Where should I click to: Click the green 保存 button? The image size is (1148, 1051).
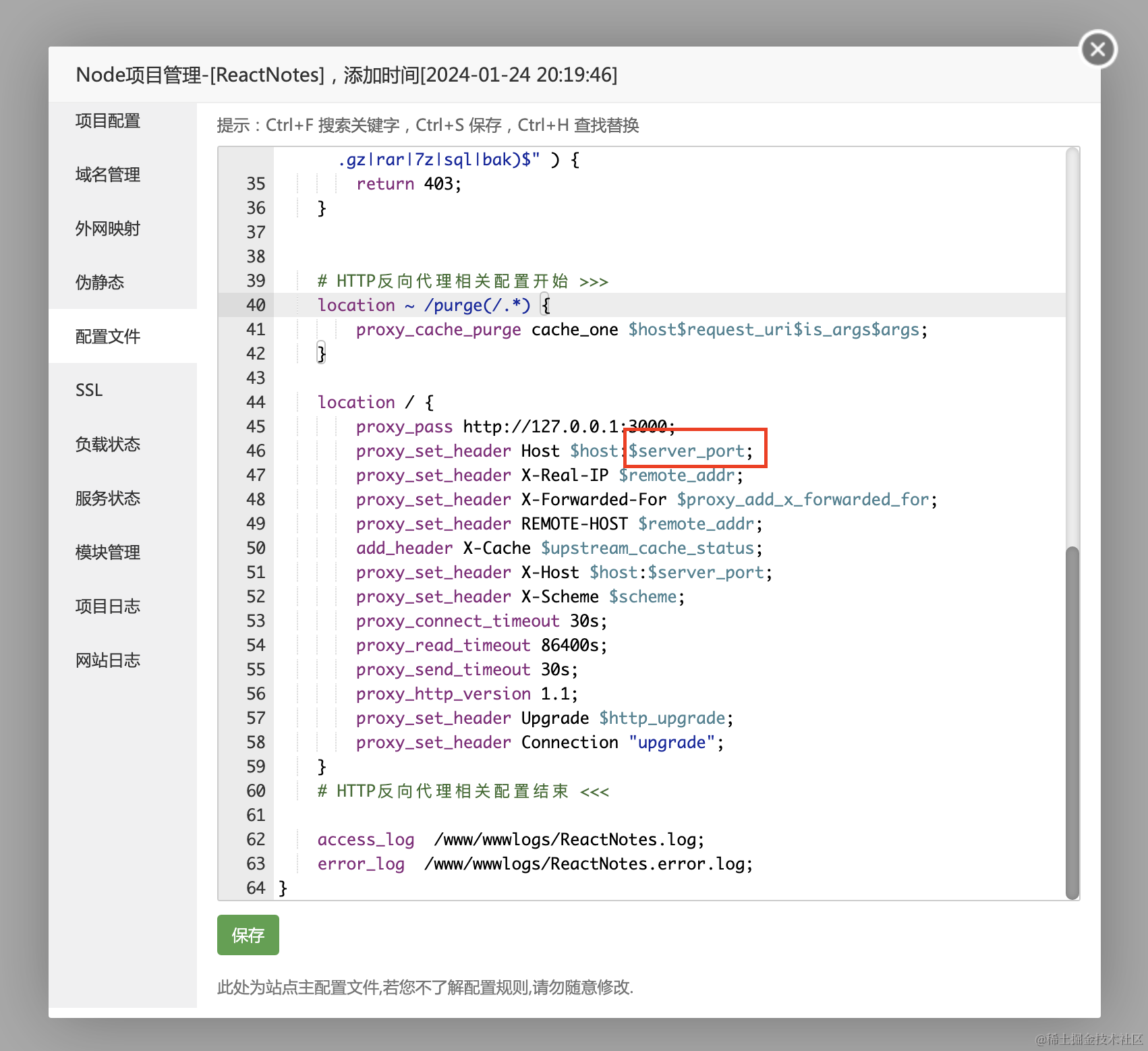[248, 935]
